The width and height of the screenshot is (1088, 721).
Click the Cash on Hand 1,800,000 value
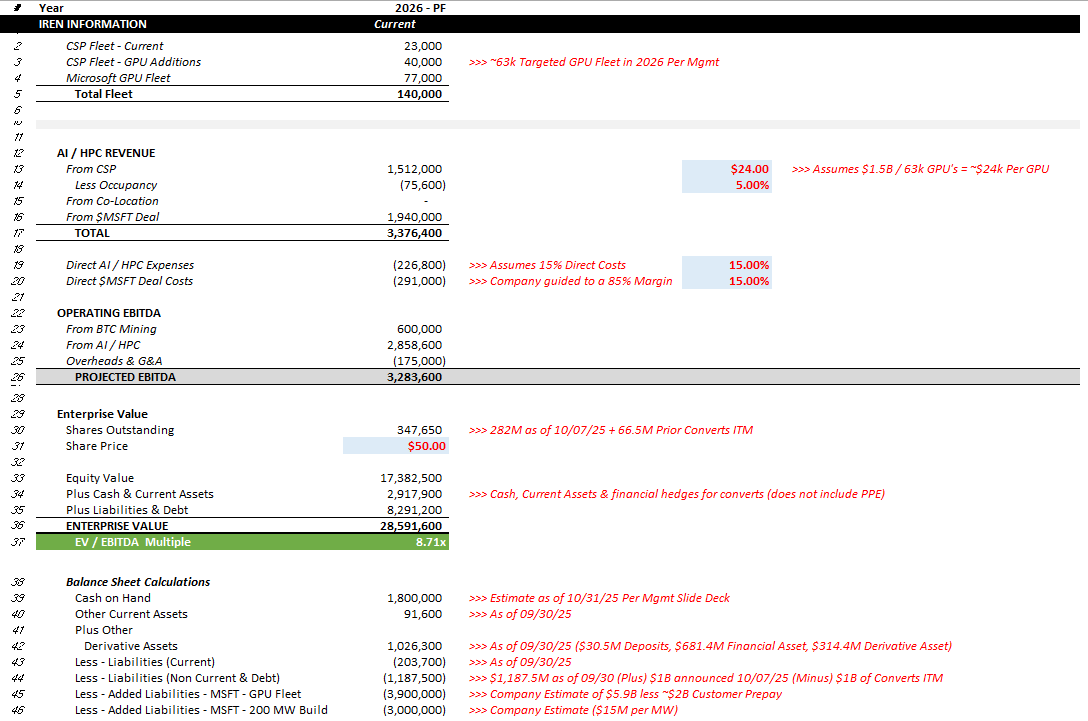pyautogui.click(x=414, y=598)
